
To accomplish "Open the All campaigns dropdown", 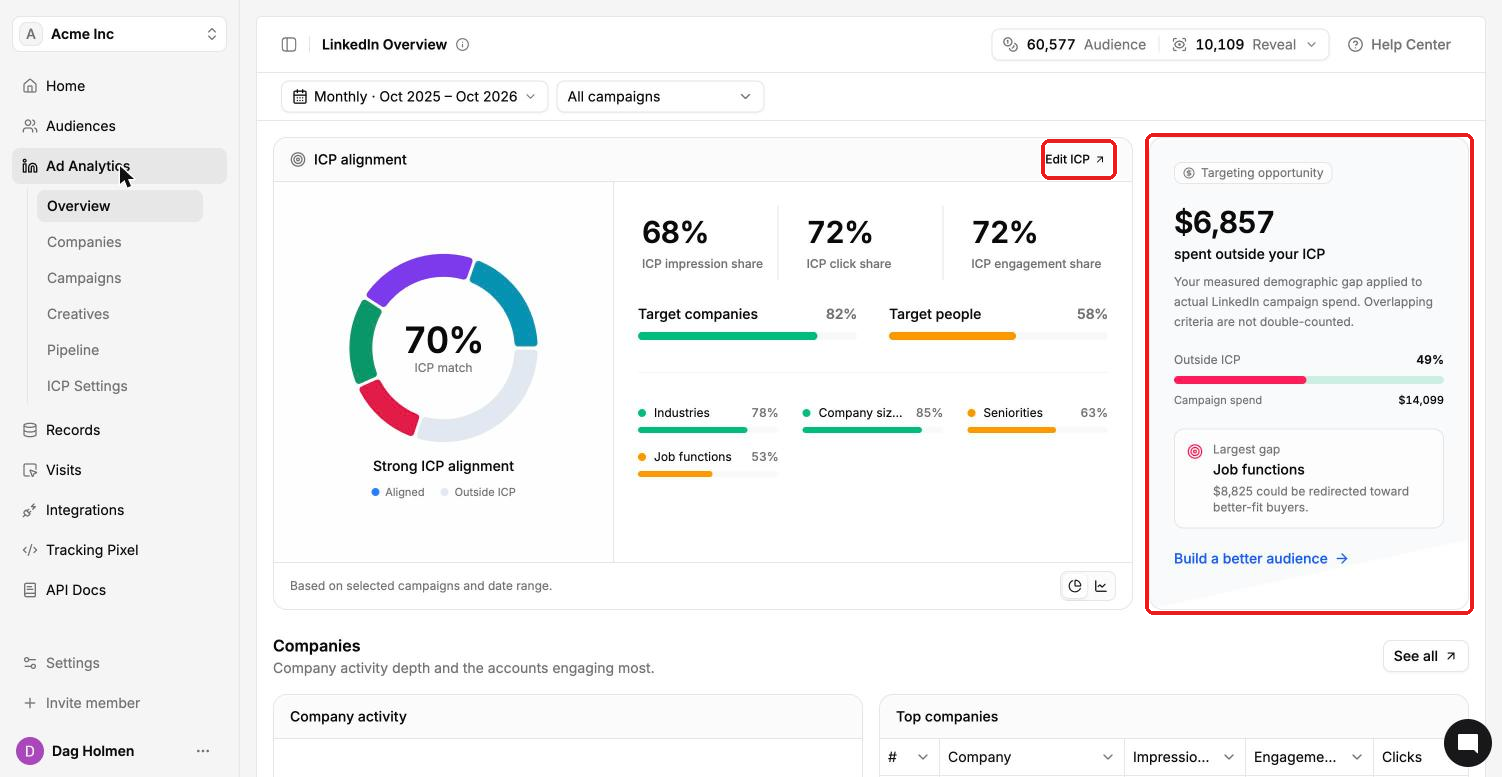I will [660, 96].
